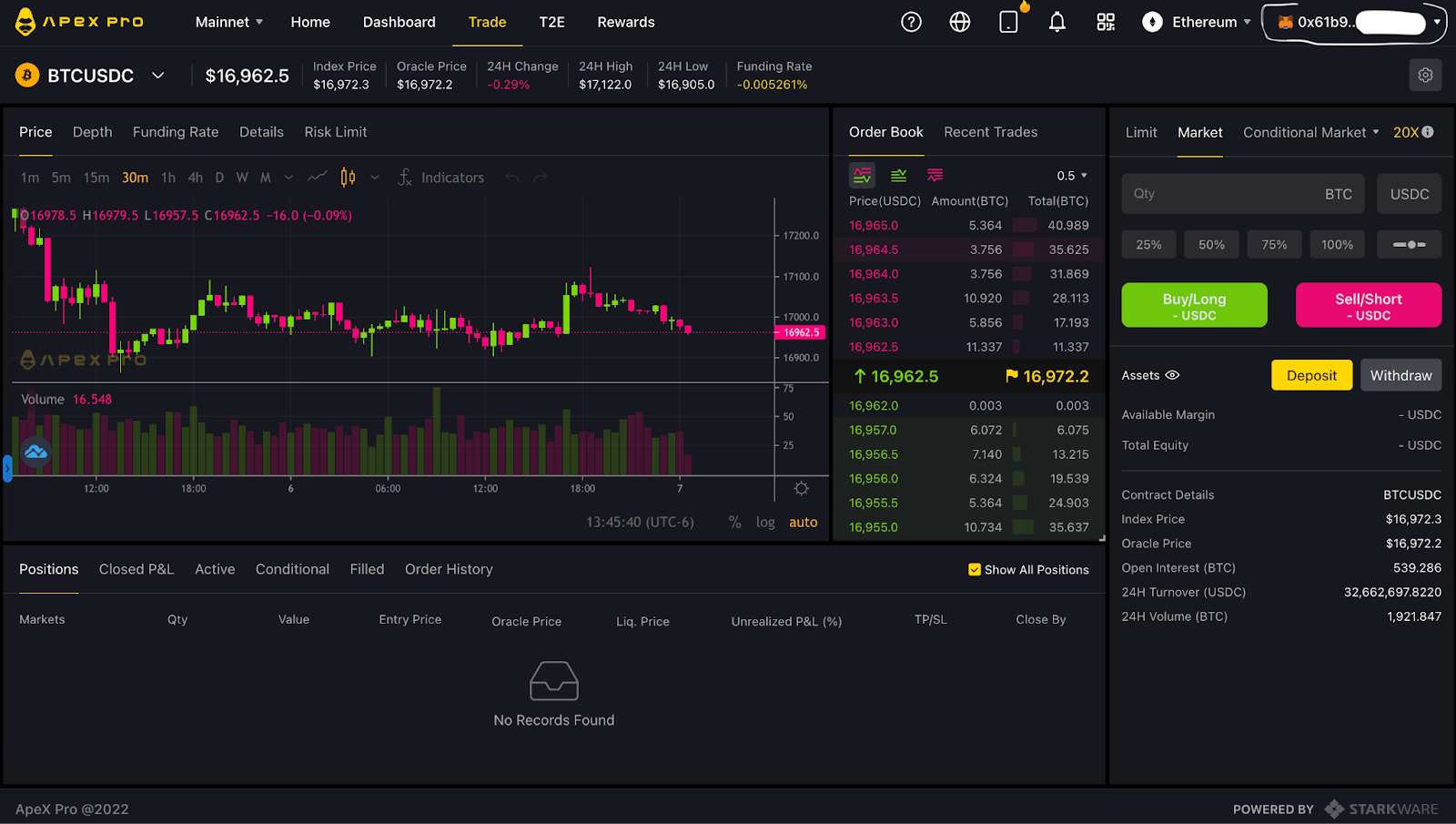Click the leverage info icon next to 20X
This screenshot has height=824, width=1456.
coord(1428,132)
